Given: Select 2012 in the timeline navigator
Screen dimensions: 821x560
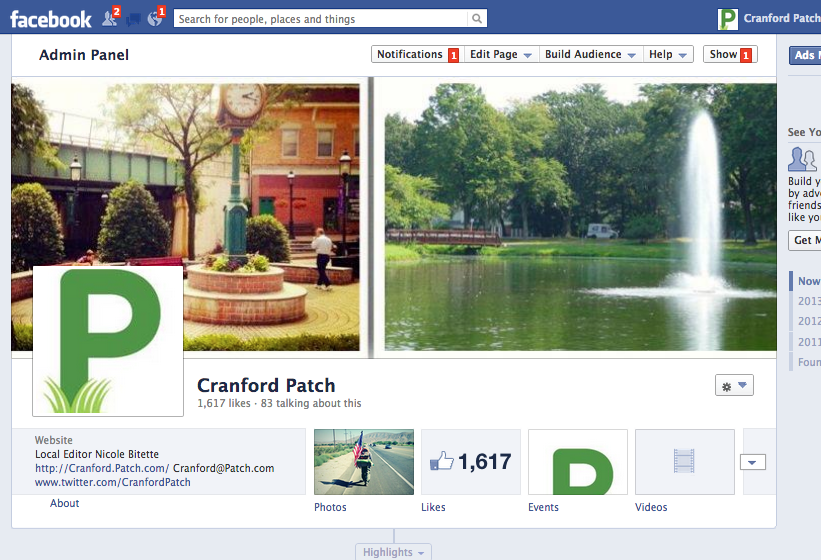Looking at the screenshot, I should pyautogui.click(x=809, y=321).
